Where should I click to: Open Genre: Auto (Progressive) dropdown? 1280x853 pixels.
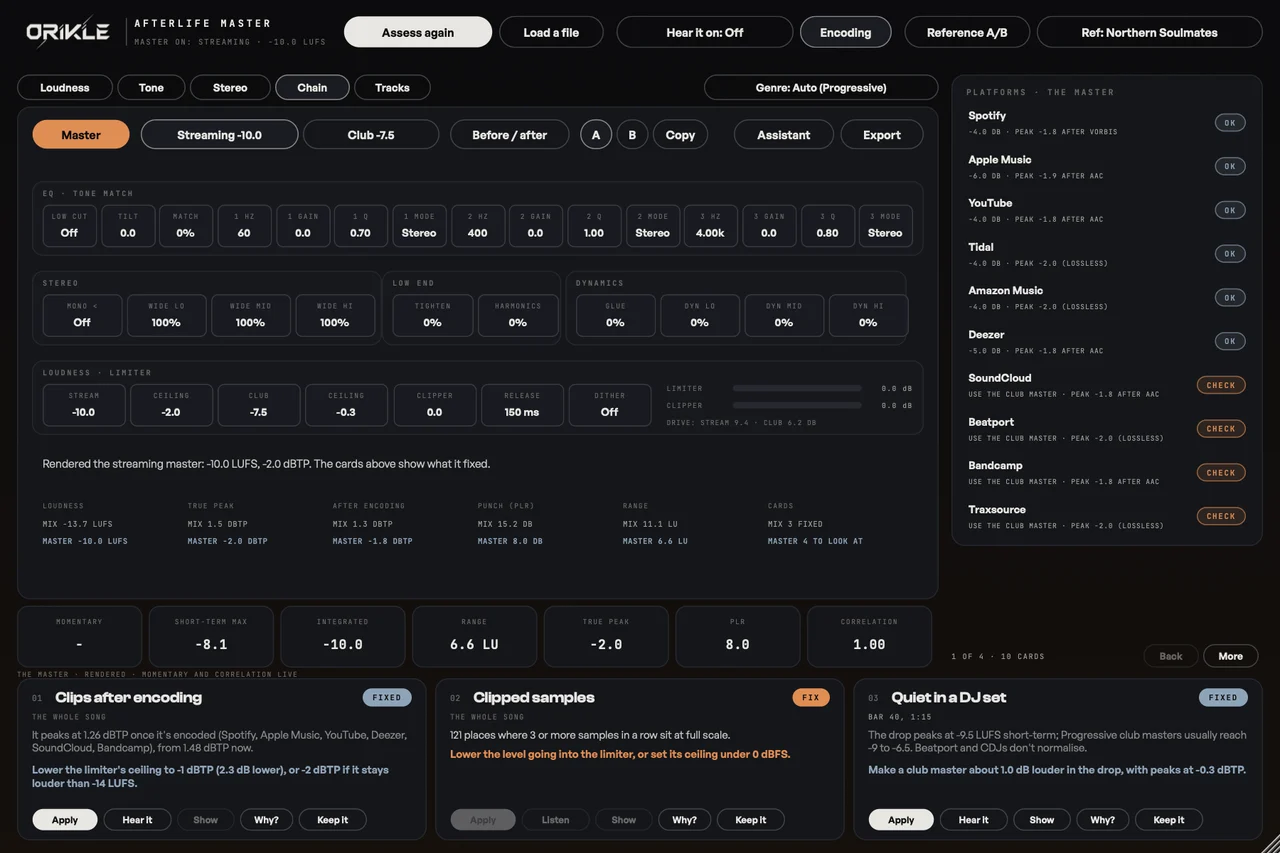click(x=821, y=88)
